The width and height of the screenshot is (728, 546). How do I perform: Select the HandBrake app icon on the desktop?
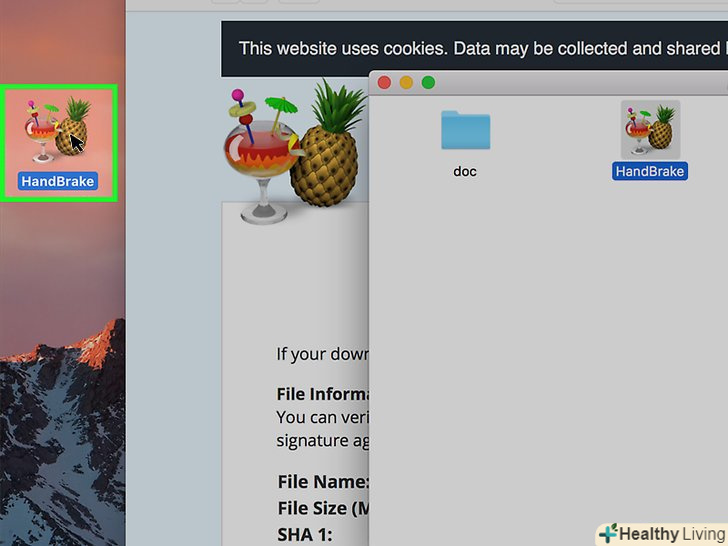[58, 130]
